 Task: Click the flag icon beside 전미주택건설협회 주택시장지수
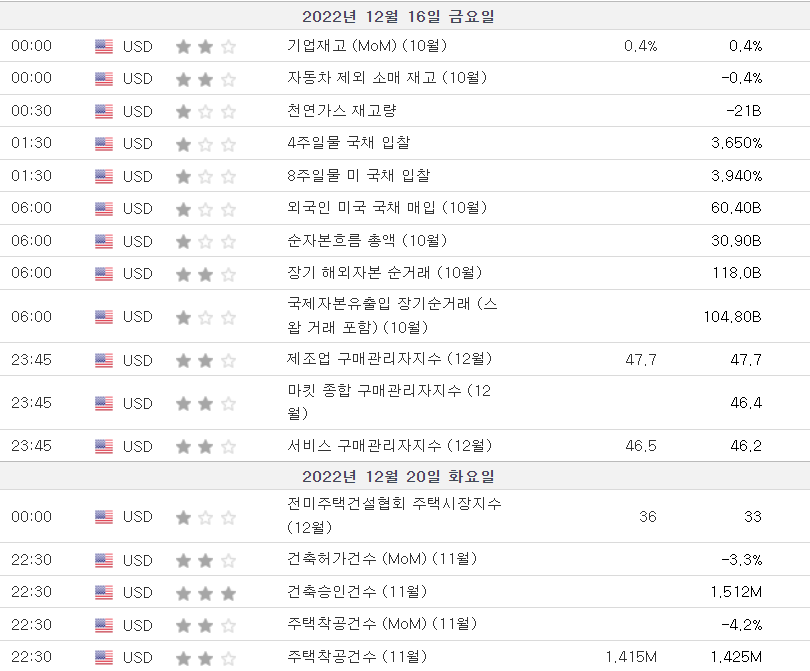[104, 517]
